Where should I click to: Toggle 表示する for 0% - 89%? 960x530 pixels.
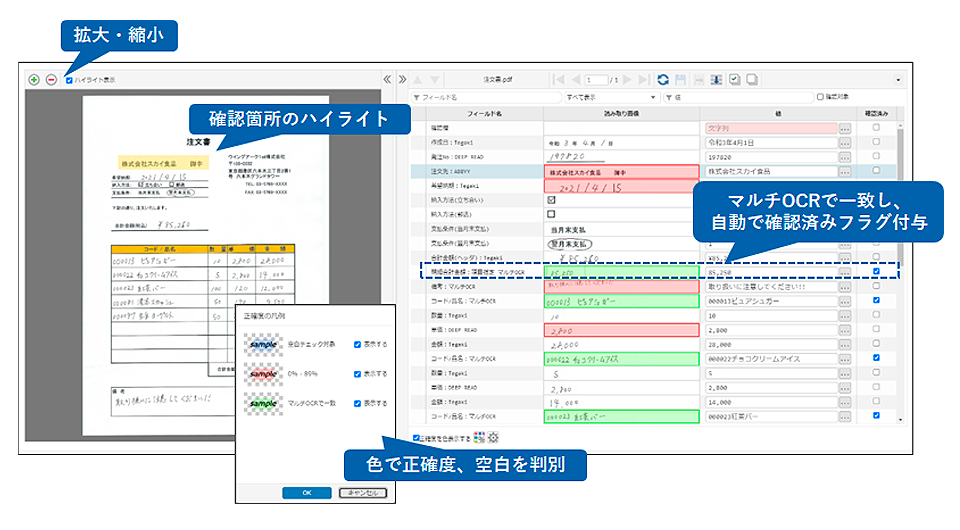click(x=357, y=374)
